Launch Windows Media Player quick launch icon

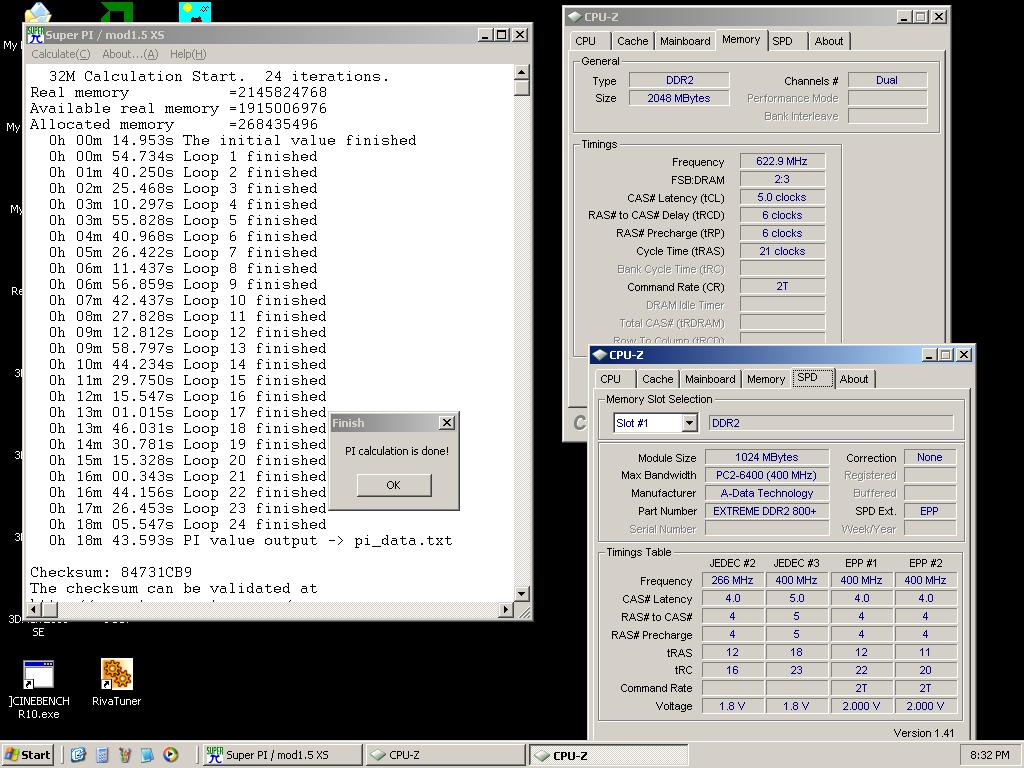[170, 755]
